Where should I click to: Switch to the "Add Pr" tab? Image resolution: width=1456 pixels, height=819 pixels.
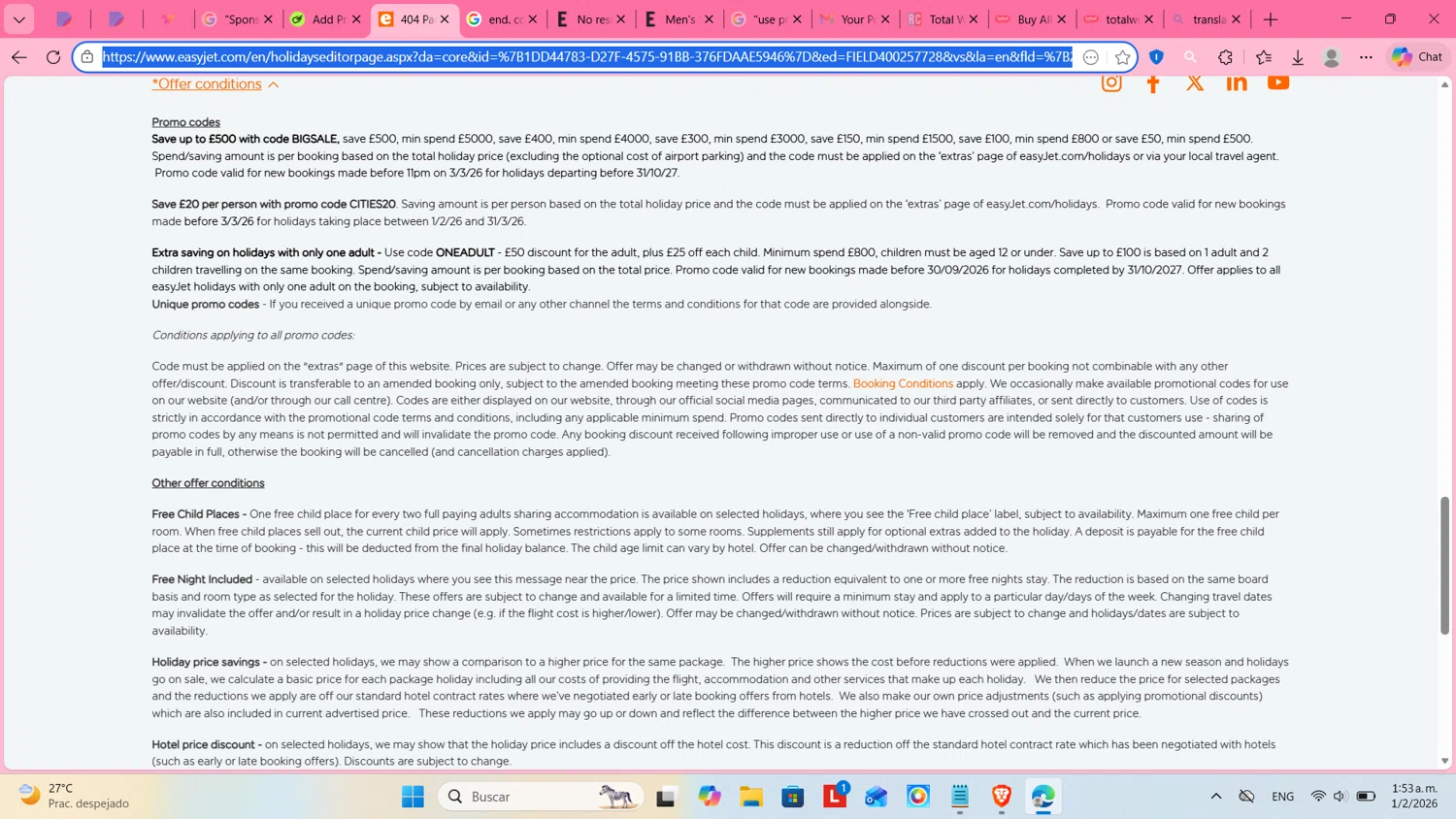[326, 19]
